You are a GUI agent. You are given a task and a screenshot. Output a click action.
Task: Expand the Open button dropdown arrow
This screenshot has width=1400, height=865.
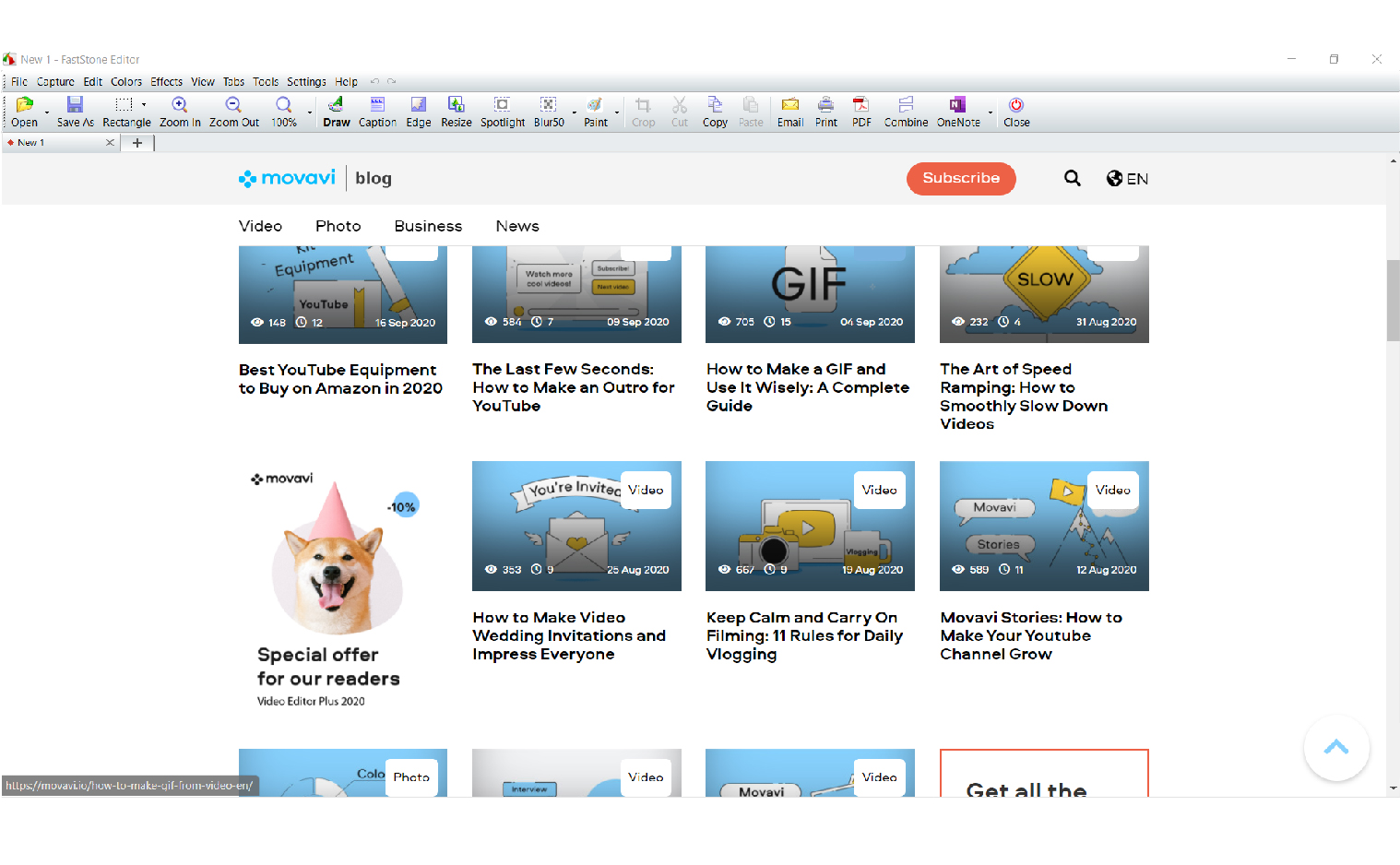pyautogui.click(x=47, y=113)
